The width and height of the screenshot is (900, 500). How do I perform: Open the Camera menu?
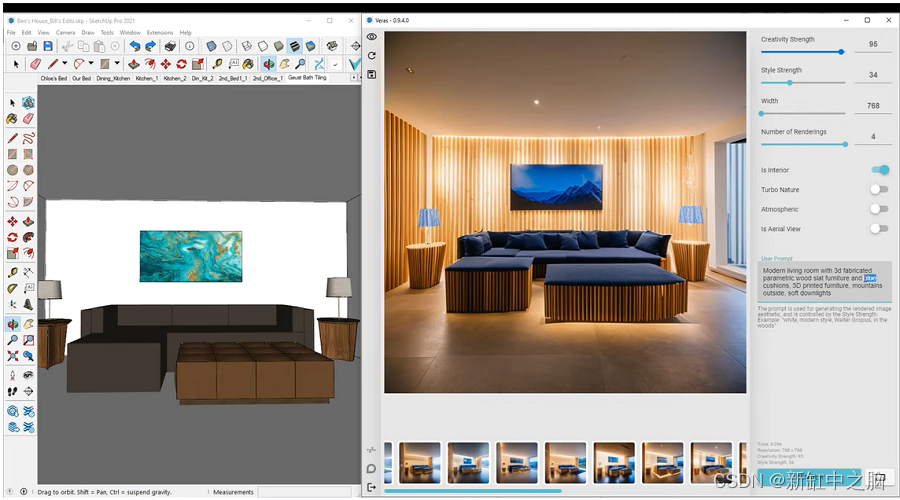click(65, 33)
